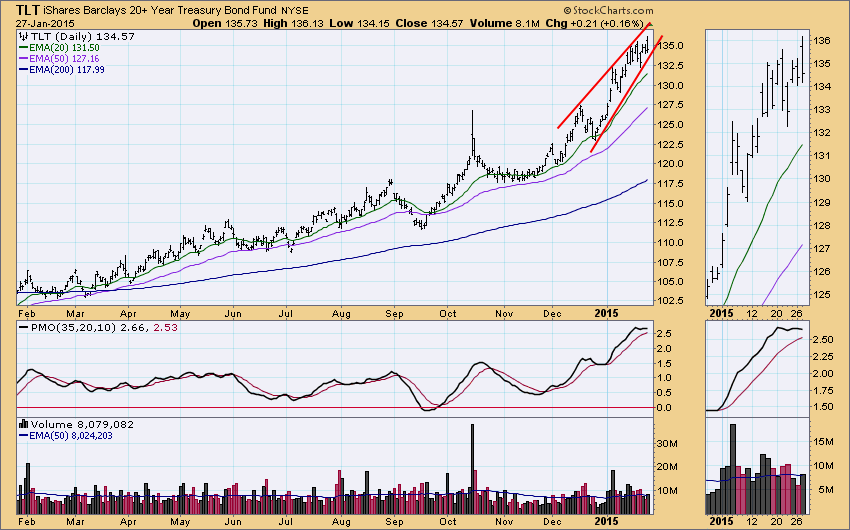Click the EMA(200) 117.99 legend text
This screenshot has height=530, width=850.
coord(67,69)
